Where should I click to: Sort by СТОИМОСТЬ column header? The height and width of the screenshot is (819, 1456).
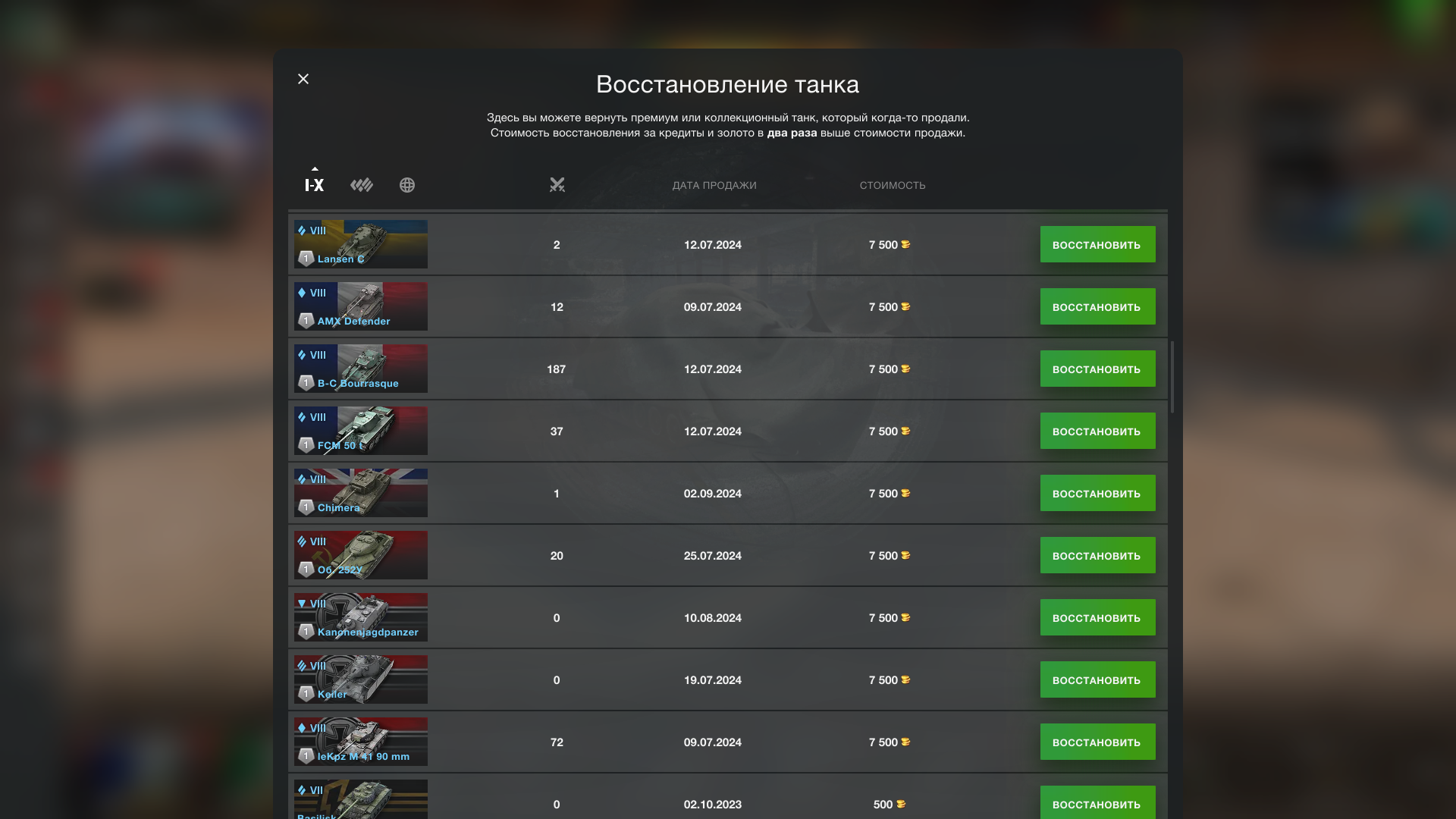[893, 186]
